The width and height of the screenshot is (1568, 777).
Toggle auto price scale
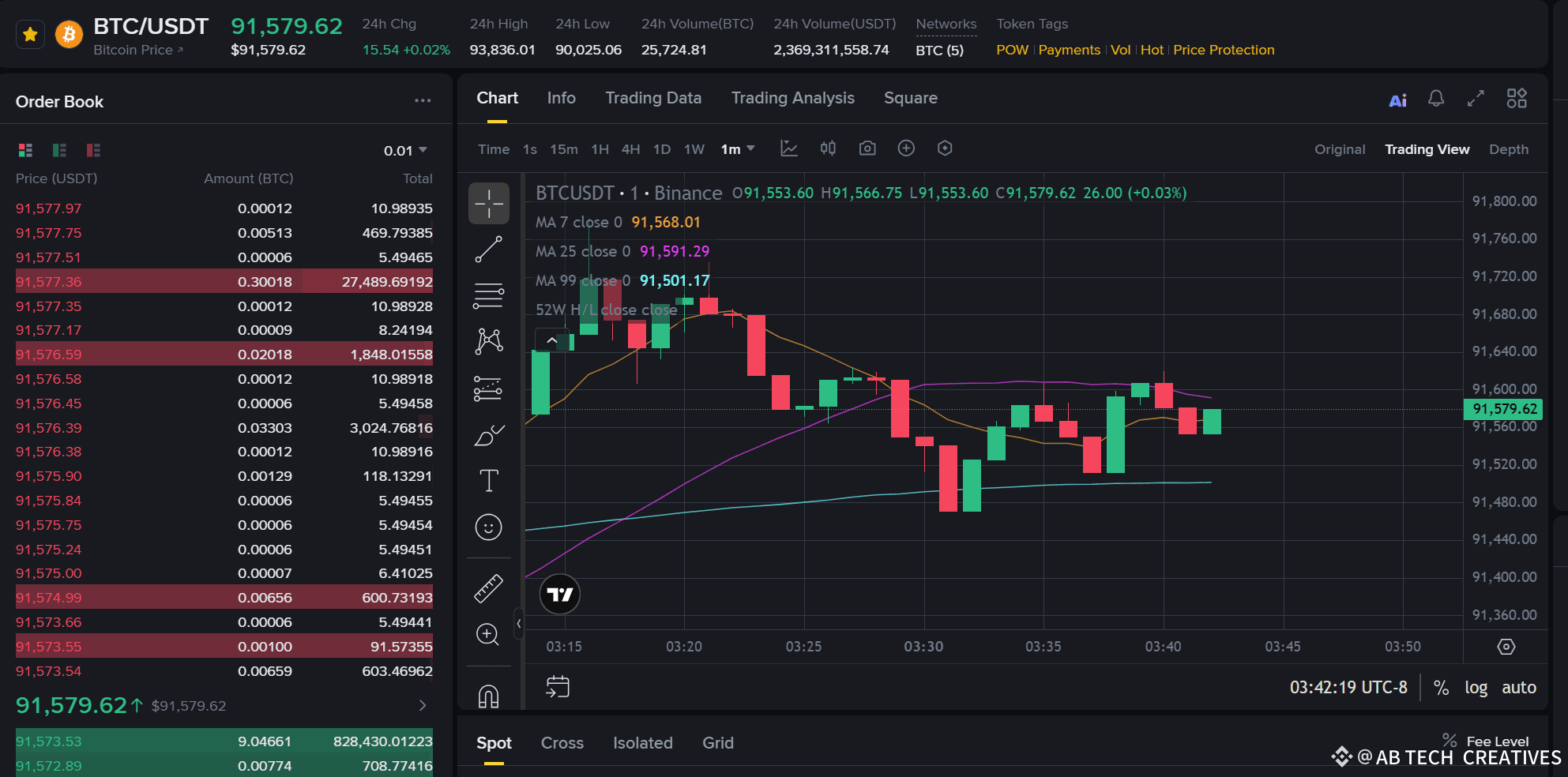click(1519, 688)
